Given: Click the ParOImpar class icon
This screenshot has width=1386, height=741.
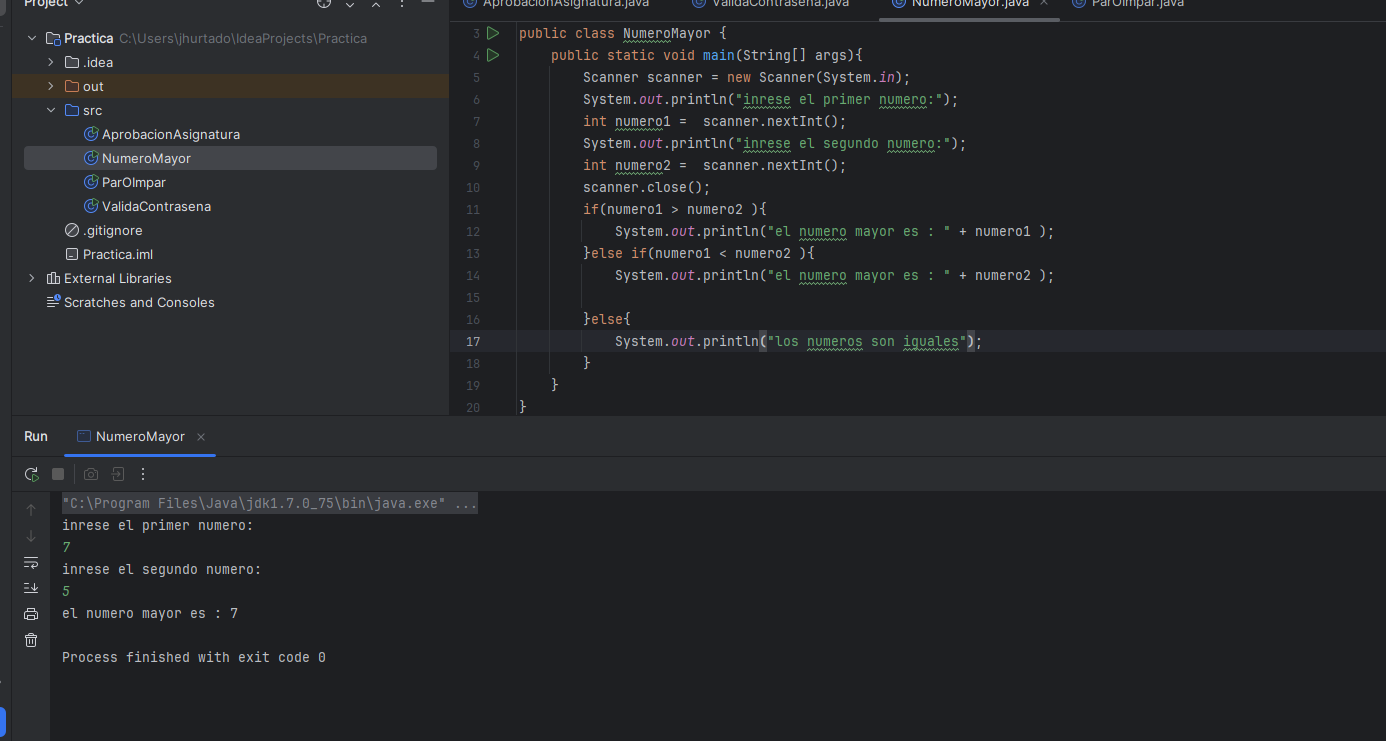Looking at the screenshot, I should (91, 182).
